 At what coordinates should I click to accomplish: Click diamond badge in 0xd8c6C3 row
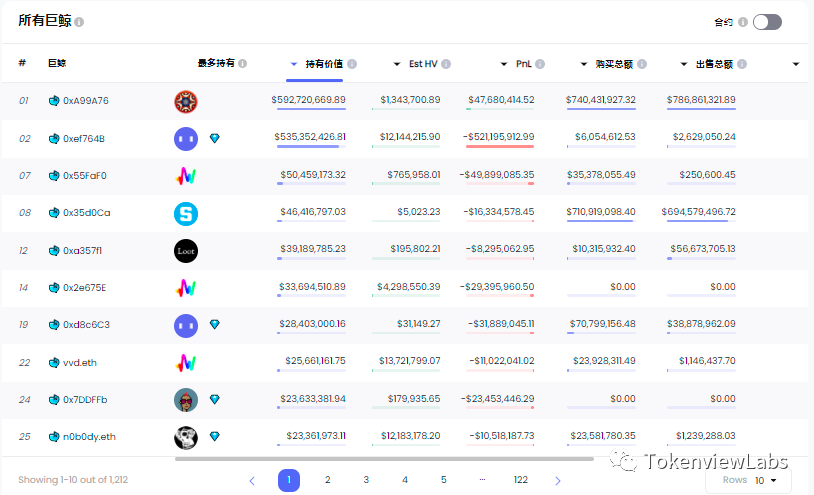[x=214, y=324]
